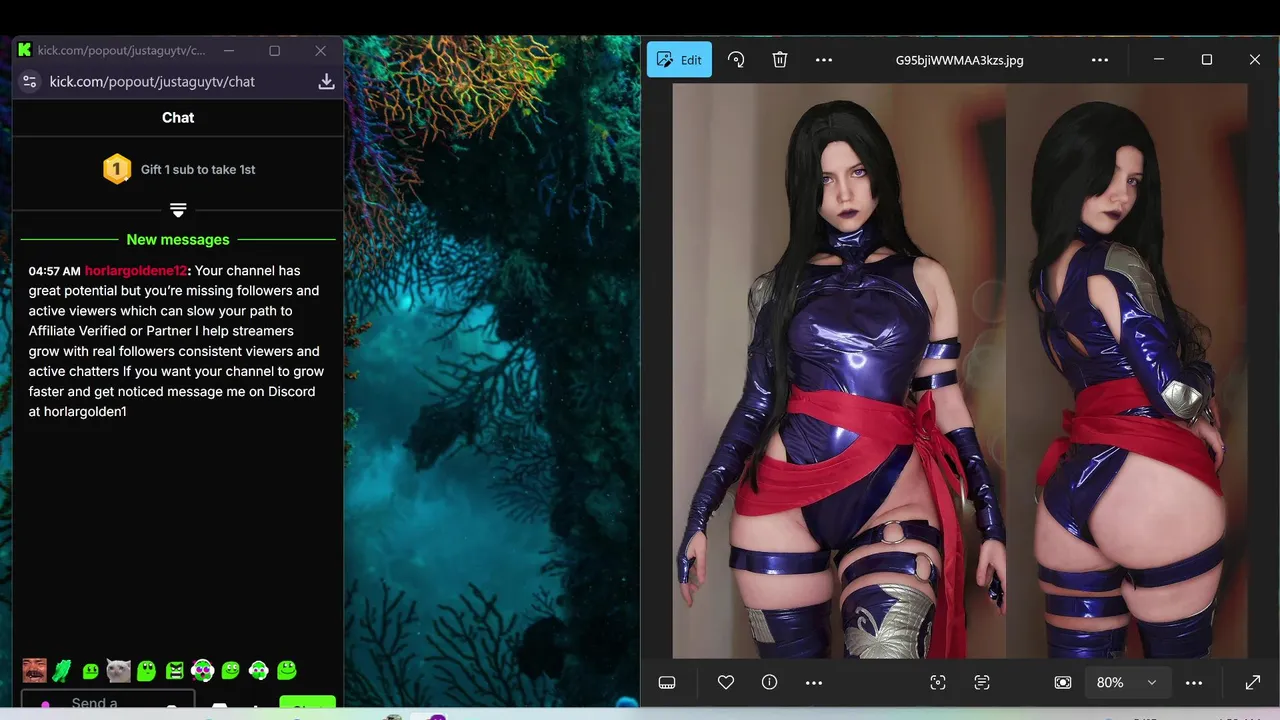Minimize the Kick chat window
Screen dimensions: 1280x720
(229, 50)
